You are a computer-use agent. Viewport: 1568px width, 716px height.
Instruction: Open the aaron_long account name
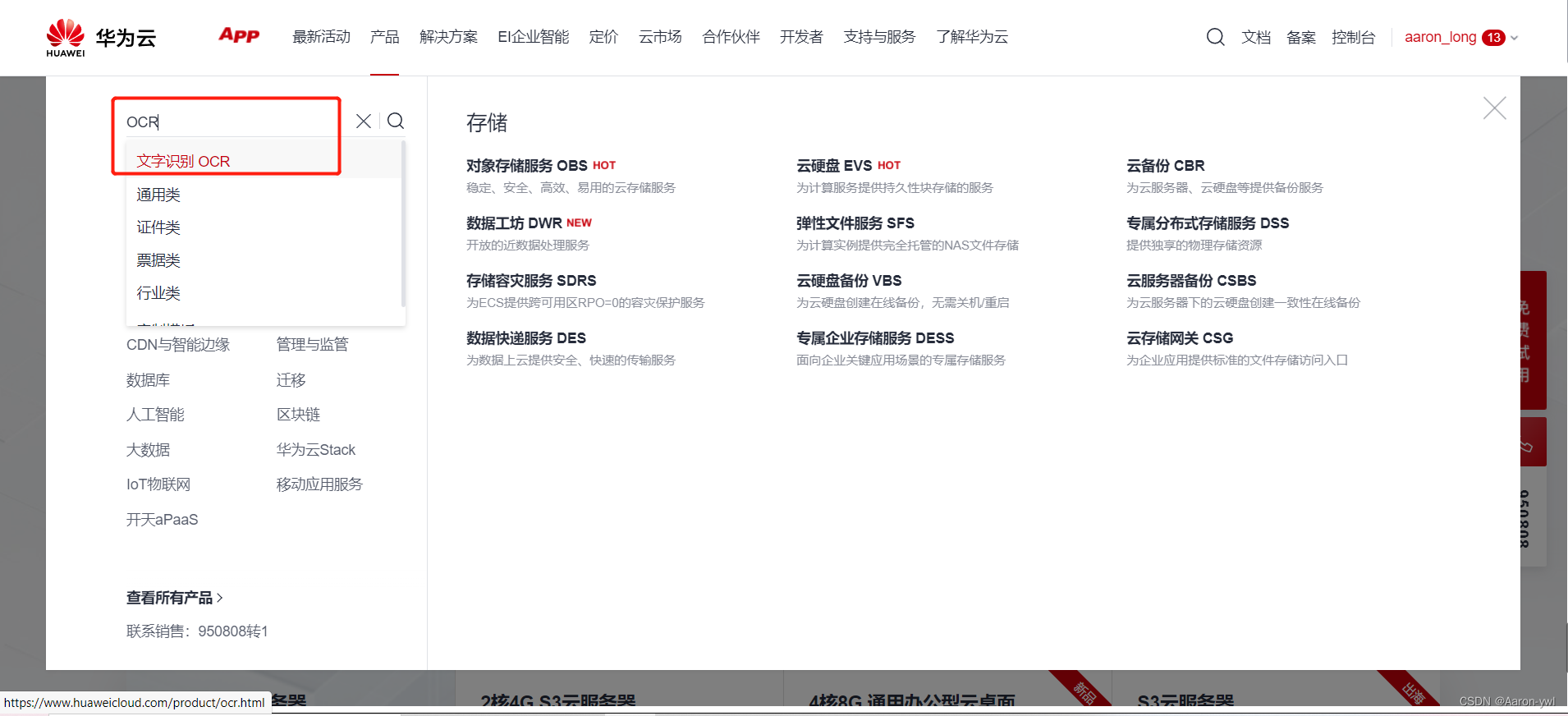point(1440,37)
